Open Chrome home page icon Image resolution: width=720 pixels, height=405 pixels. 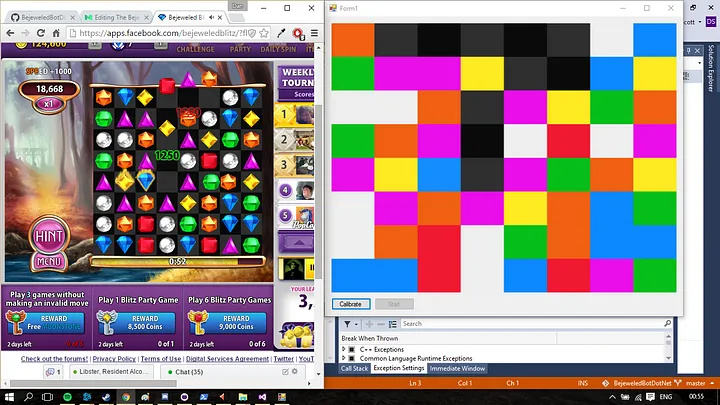[x=56, y=33]
